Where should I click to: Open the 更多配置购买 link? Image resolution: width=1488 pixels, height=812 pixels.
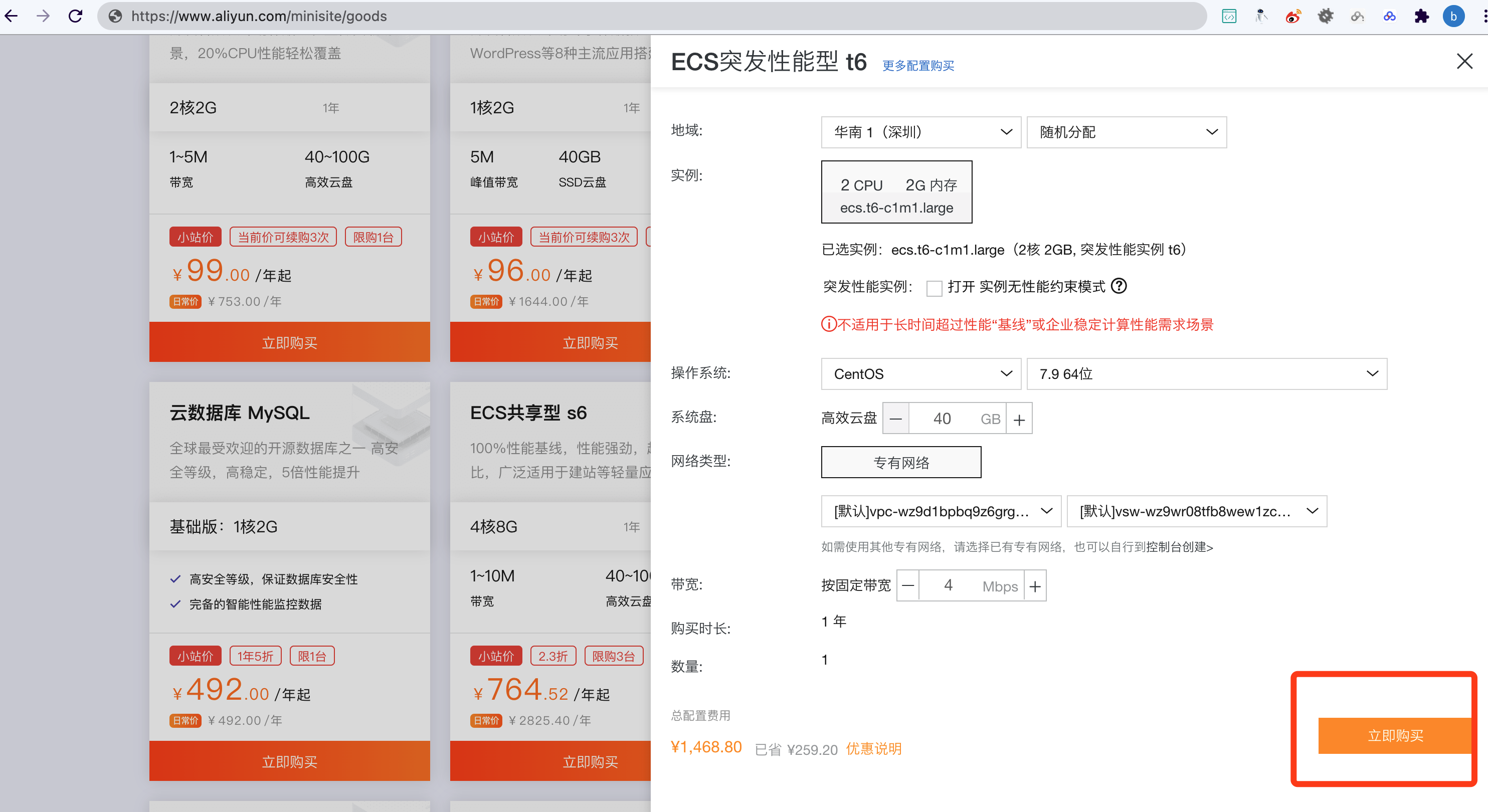(918, 65)
